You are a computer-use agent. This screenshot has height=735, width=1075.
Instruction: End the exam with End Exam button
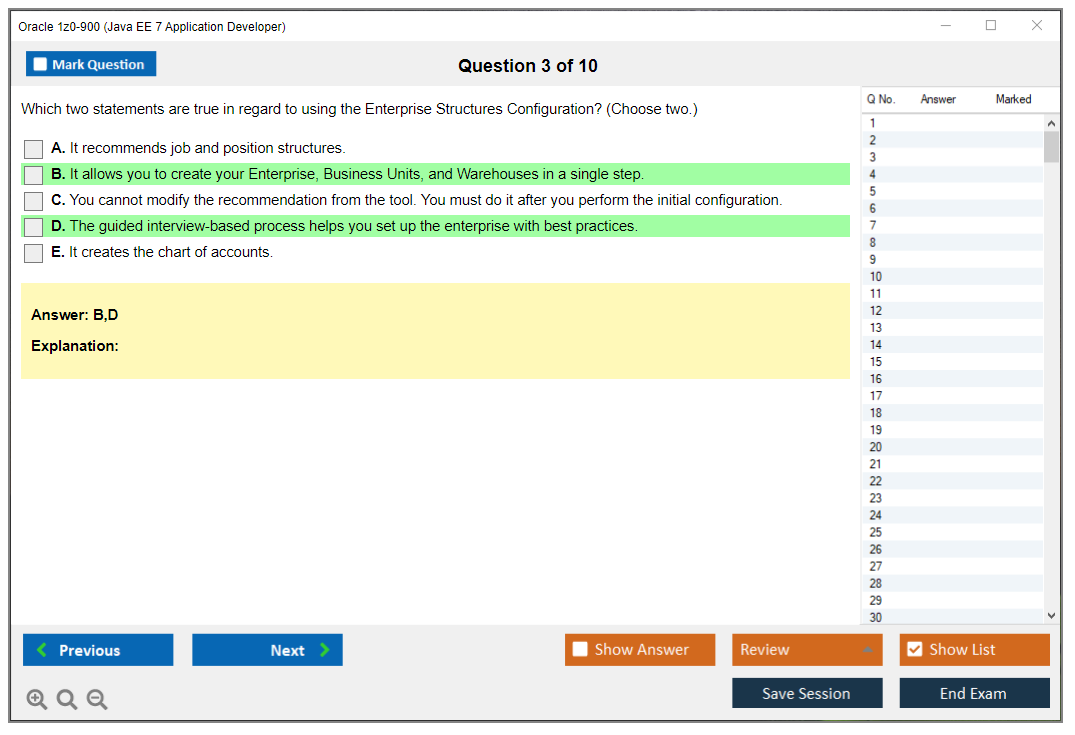[974, 692]
